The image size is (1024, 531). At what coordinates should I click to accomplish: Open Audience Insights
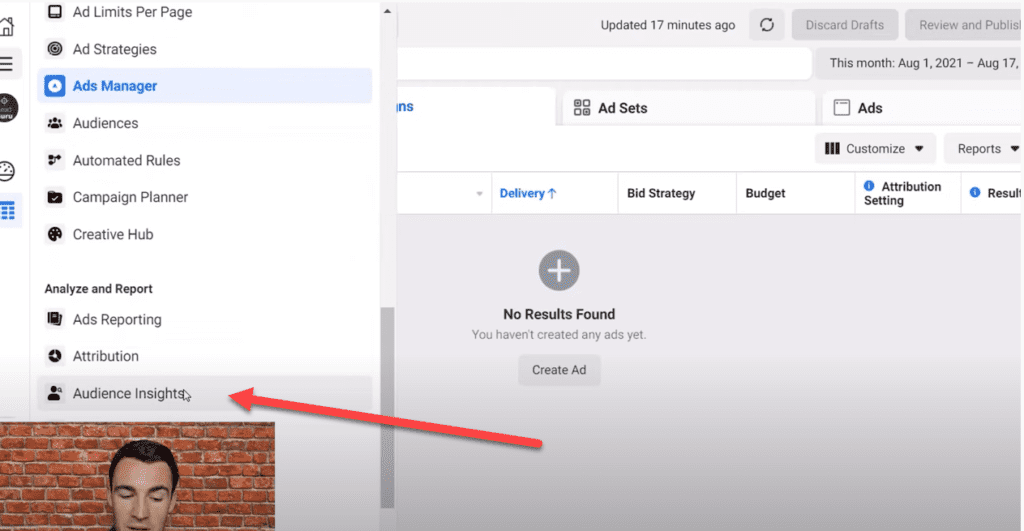coord(204,393)
